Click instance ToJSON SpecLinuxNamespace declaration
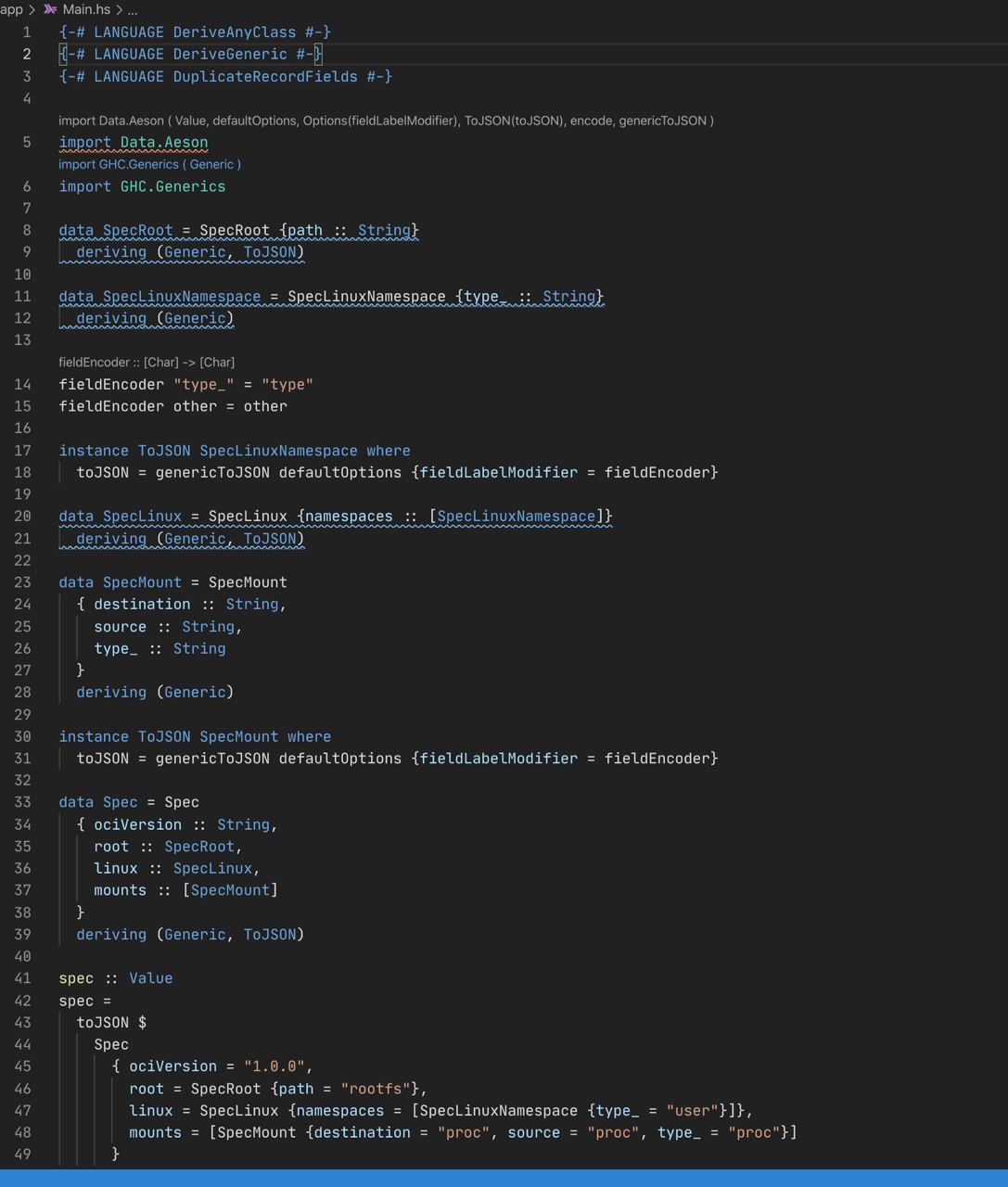Image resolution: width=1008 pixels, height=1187 pixels. click(x=235, y=451)
